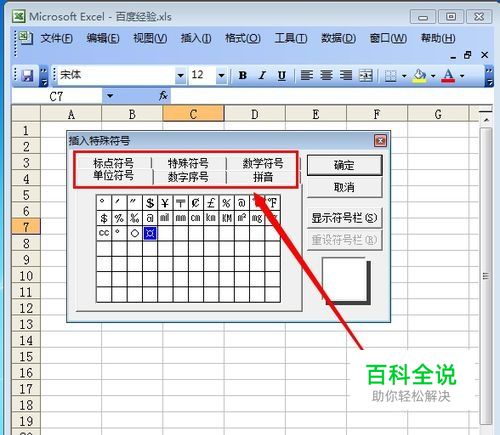Toggle Italic formatting
This screenshot has width=500, height=435.
coord(262,75)
